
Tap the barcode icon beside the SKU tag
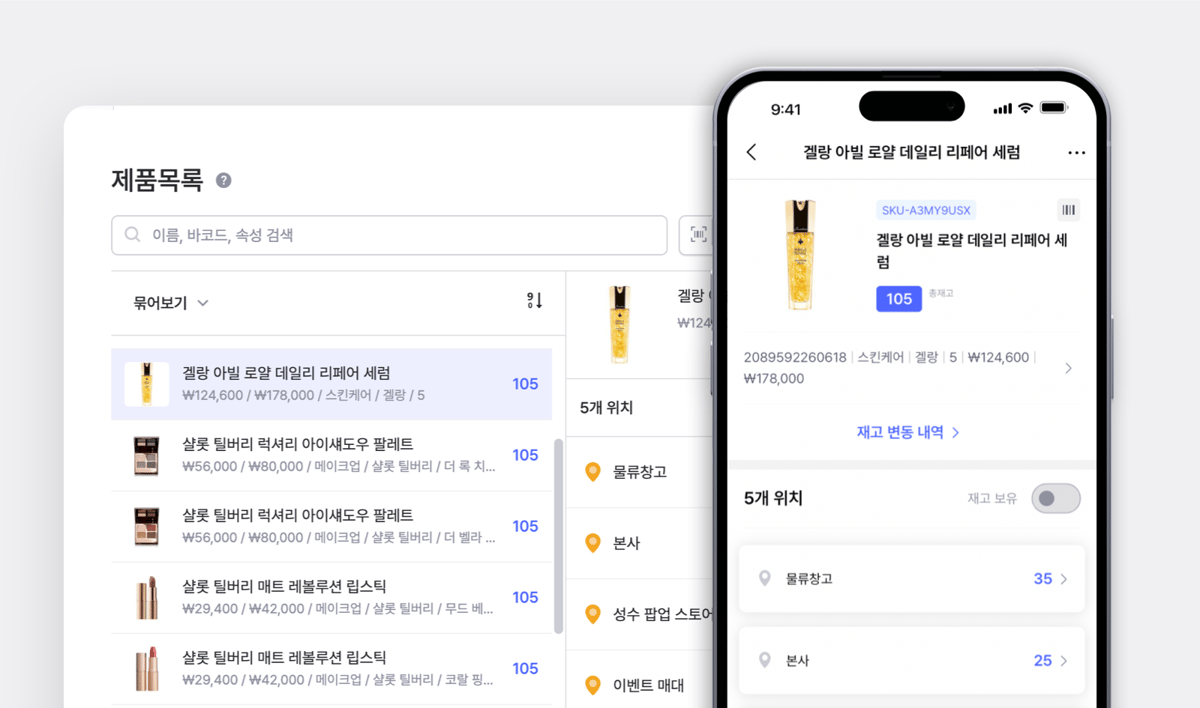tap(1069, 210)
